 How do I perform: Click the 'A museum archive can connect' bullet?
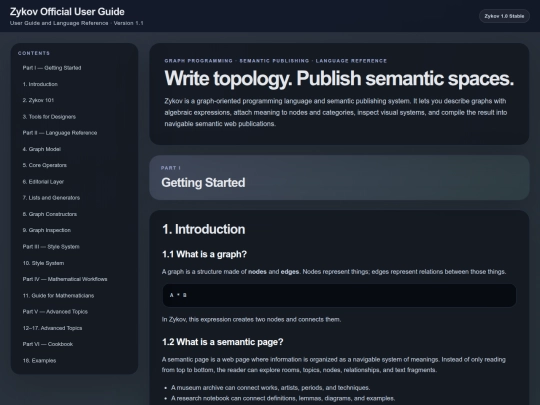pos(270,388)
